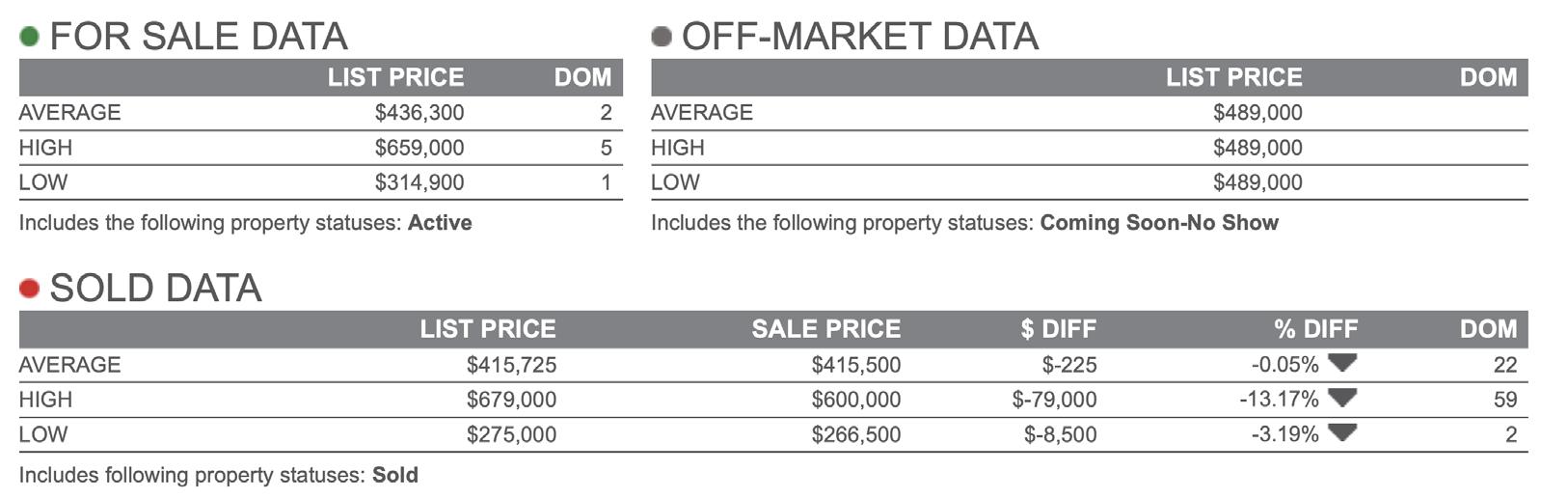
Task: Click the down arrow beside -13.17%
Action: tap(1341, 398)
